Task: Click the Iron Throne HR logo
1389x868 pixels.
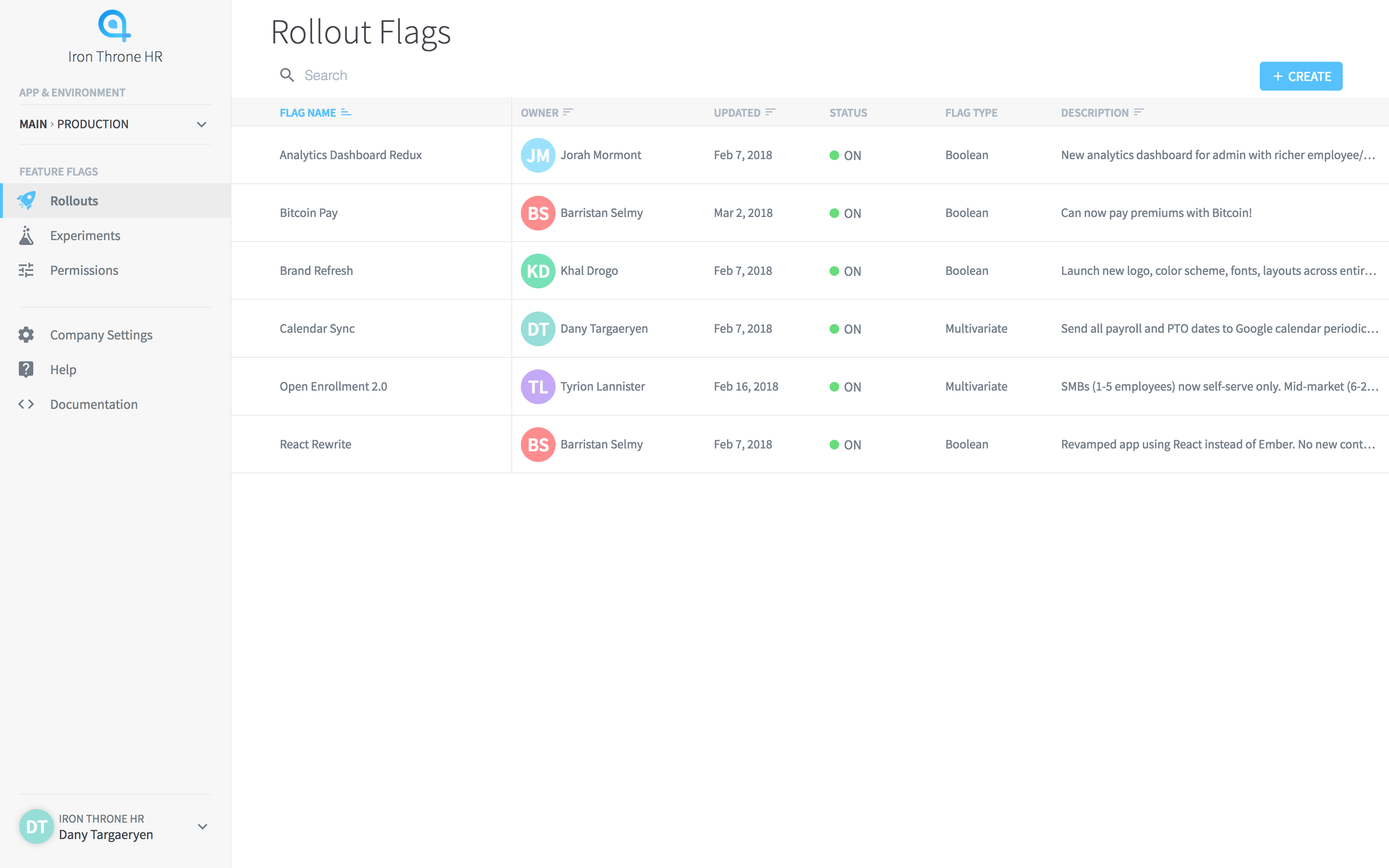Action: click(x=114, y=26)
